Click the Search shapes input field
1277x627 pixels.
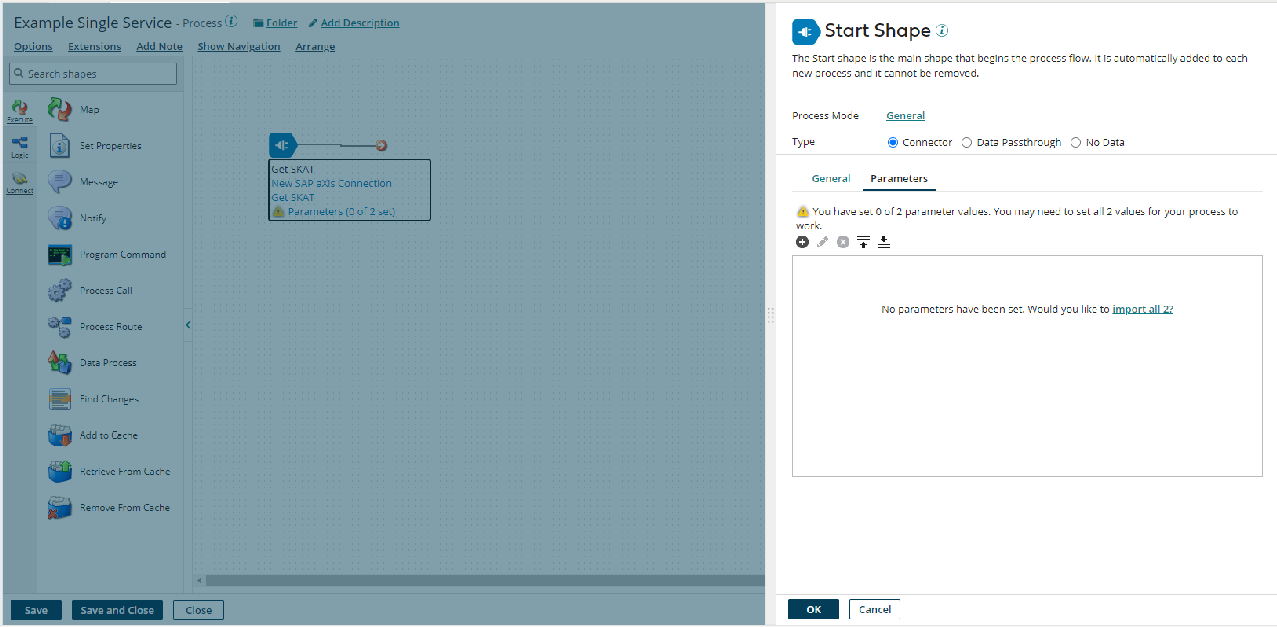coord(93,74)
